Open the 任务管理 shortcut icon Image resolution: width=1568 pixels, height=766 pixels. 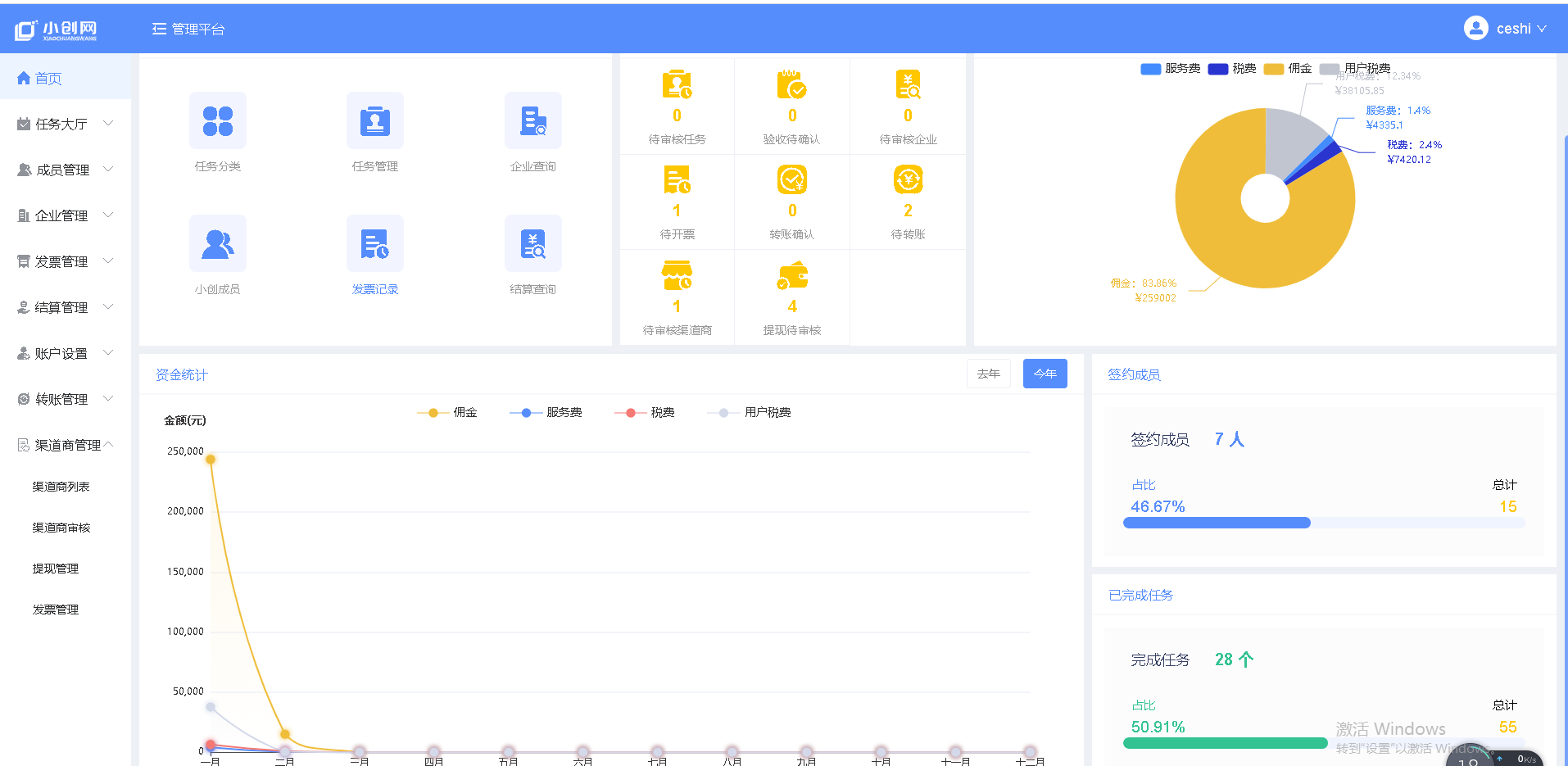click(374, 120)
